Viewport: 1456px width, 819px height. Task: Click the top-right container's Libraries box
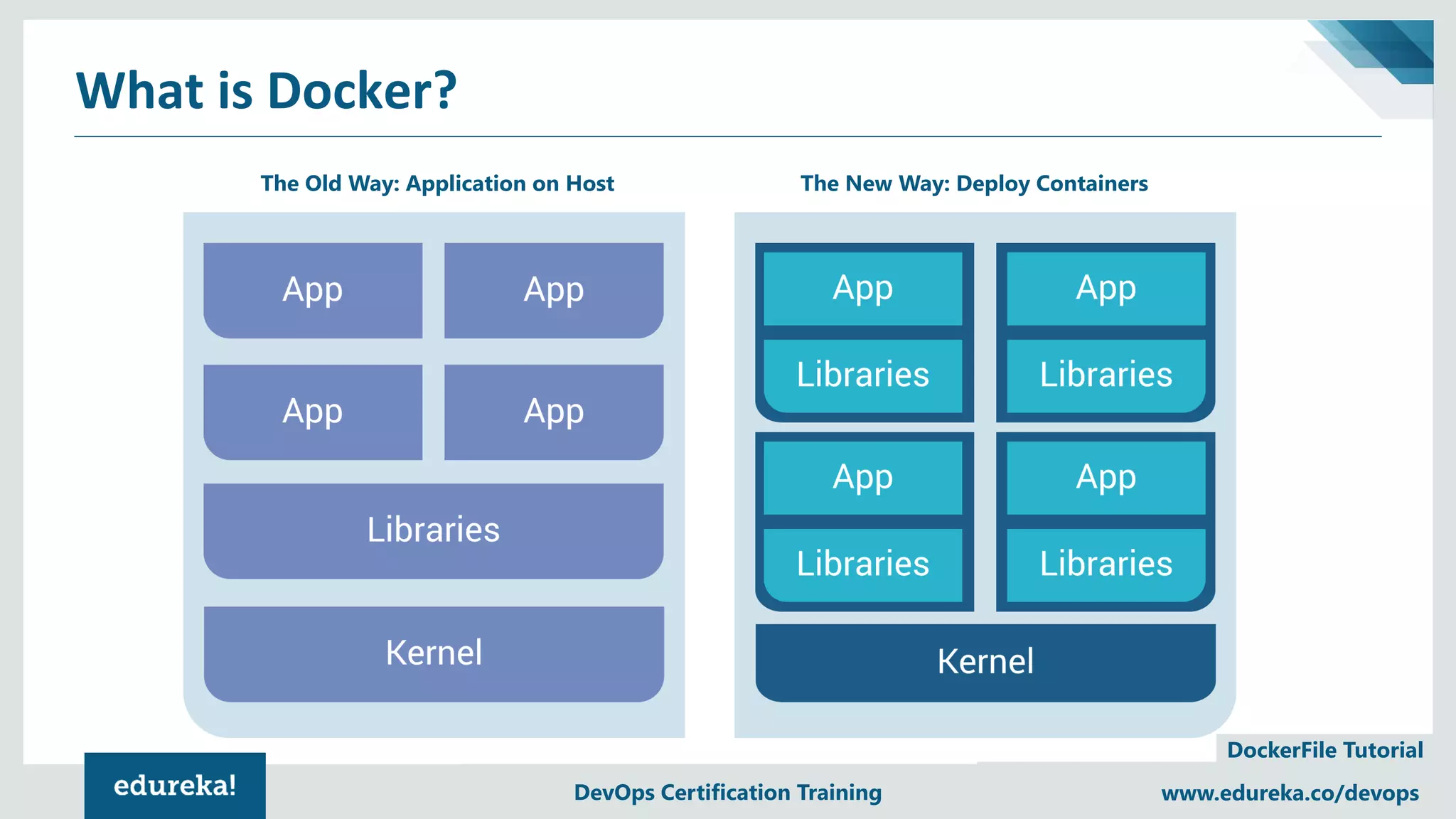[x=1106, y=375]
